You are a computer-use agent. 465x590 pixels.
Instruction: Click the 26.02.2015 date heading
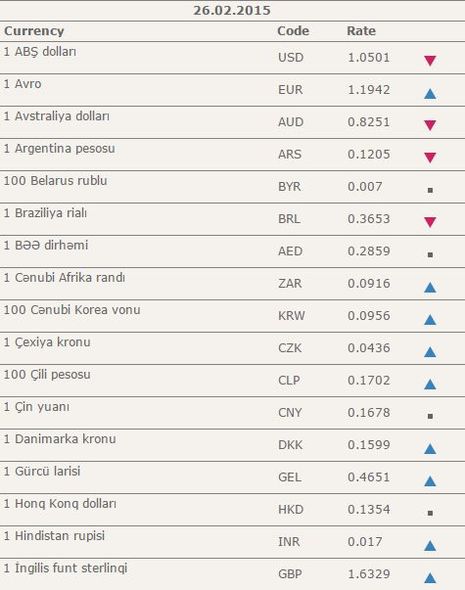(232, 10)
